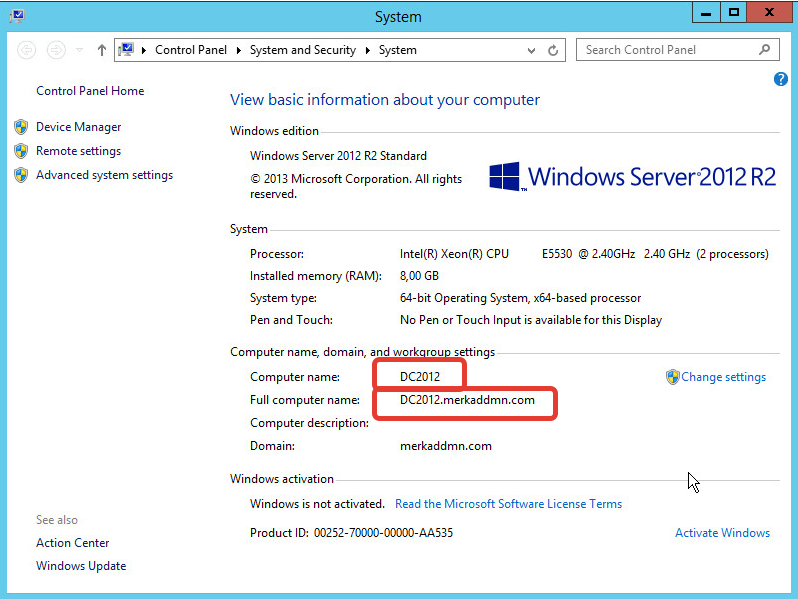Focus the Search Control Panel box
The width and height of the screenshot is (798, 599).
677,50
